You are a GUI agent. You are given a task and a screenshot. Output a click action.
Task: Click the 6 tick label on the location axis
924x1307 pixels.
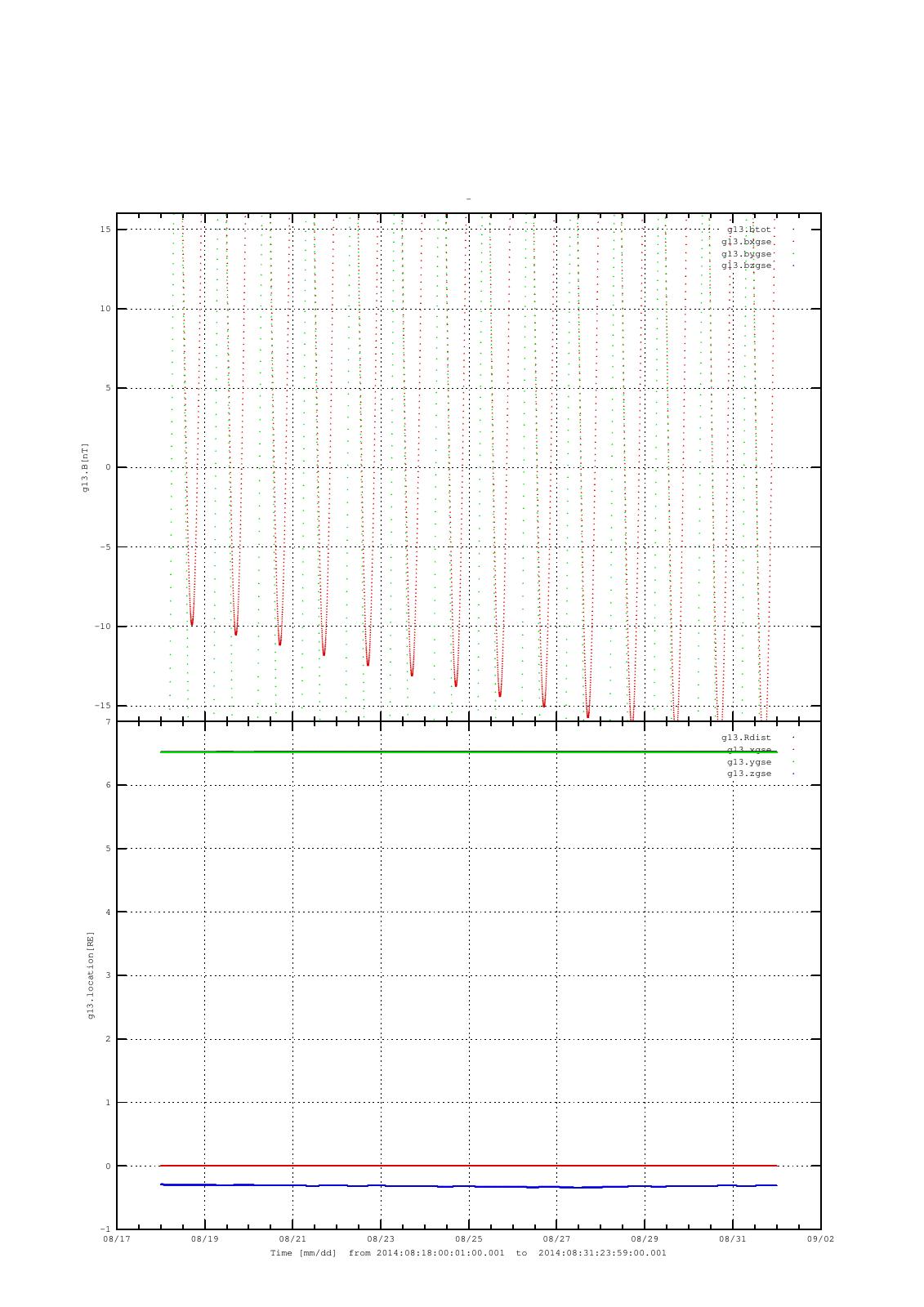point(108,786)
